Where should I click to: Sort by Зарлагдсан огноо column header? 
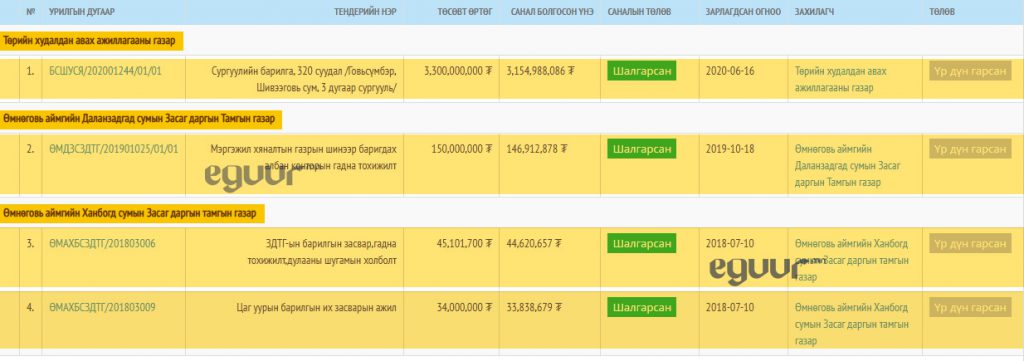click(x=743, y=12)
